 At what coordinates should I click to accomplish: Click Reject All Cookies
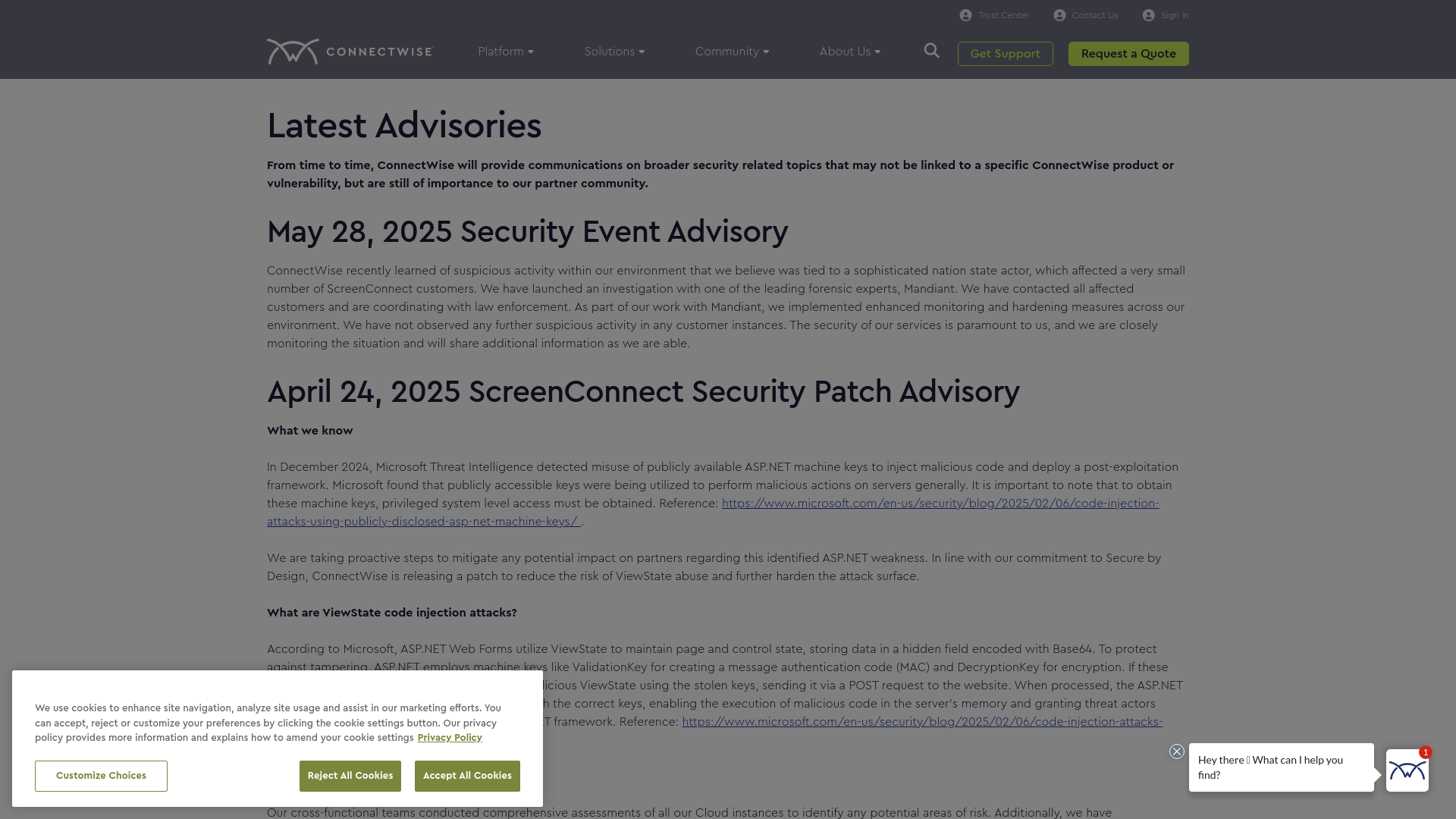coord(350,776)
